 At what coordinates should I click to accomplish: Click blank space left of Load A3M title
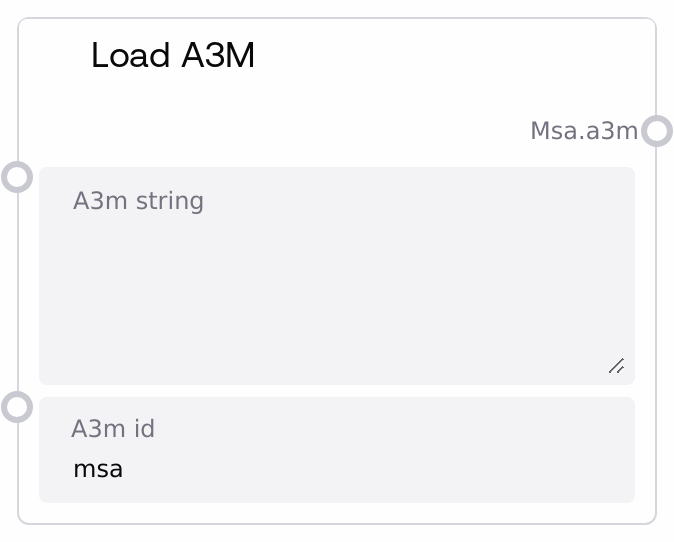[55, 56]
